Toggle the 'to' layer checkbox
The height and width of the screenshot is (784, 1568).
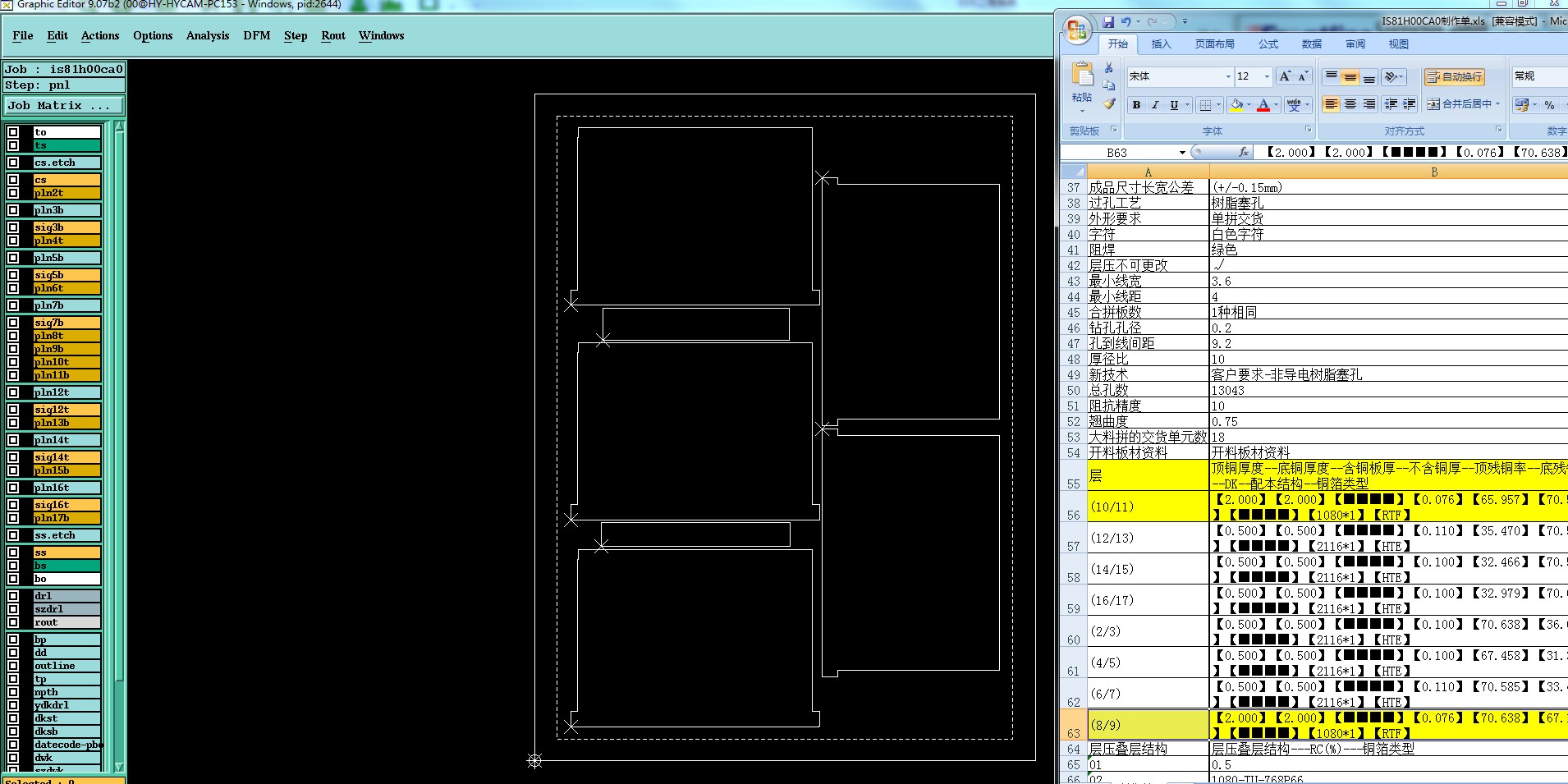point(13,132)
